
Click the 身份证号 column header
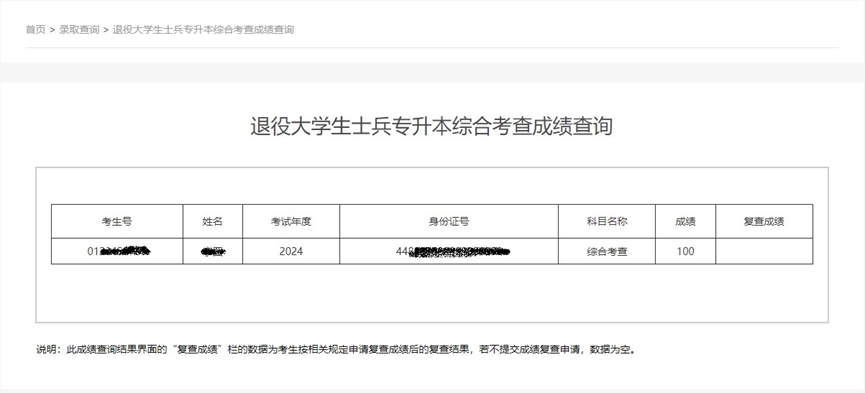[449, 221]
